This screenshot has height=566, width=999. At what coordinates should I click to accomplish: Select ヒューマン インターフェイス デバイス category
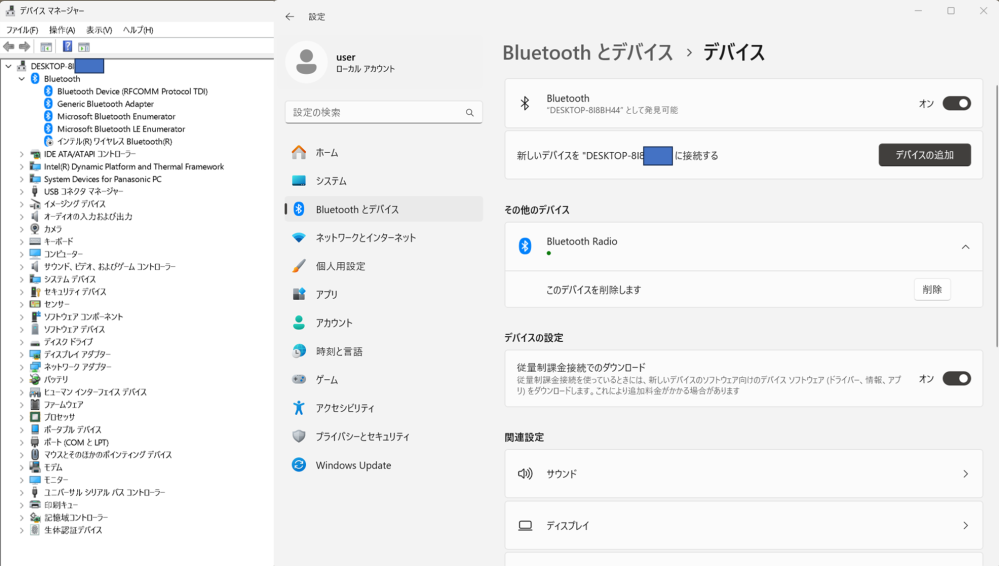coord(95,392)
